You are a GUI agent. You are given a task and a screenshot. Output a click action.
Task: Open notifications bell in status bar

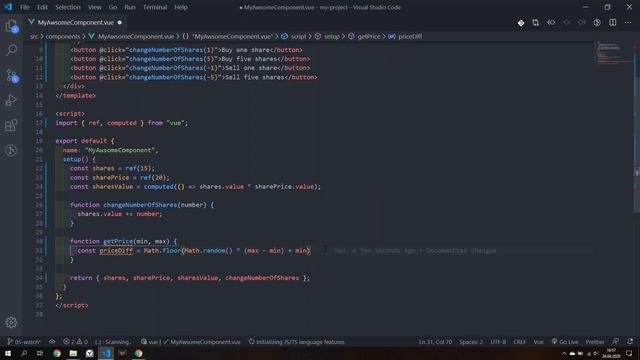630,342
